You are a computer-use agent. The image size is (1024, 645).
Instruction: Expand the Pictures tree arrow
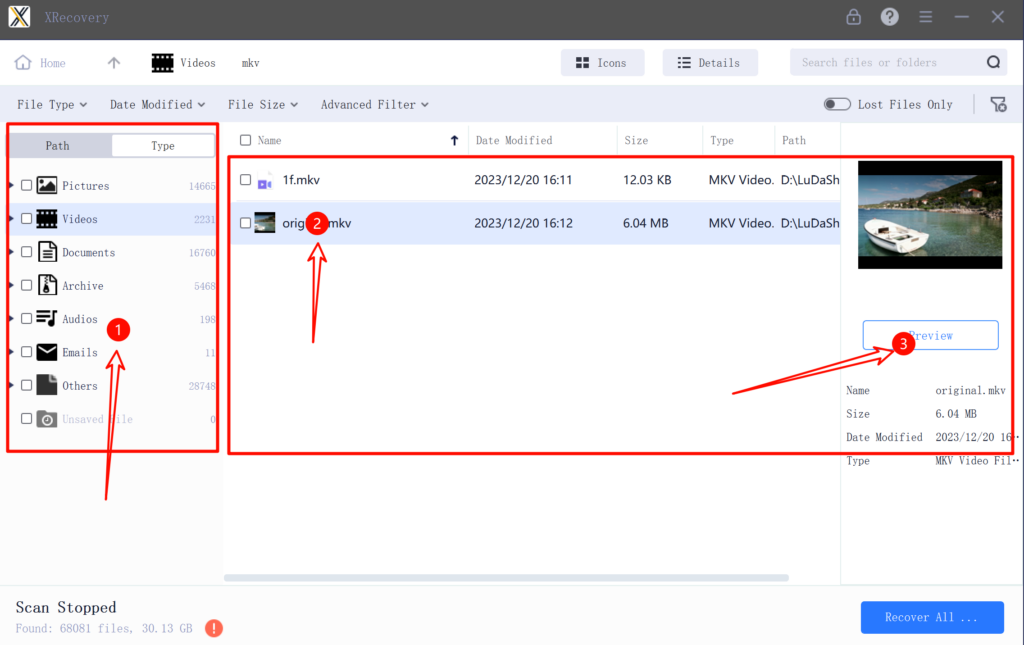pos(11,185)
